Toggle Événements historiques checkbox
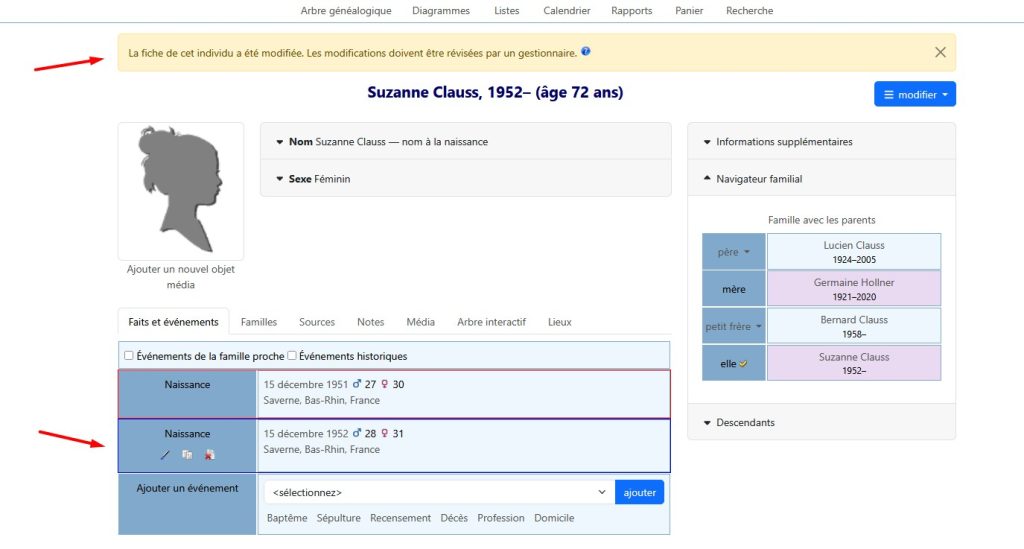Screen dimensions: 1024x549 coord(292,356)
